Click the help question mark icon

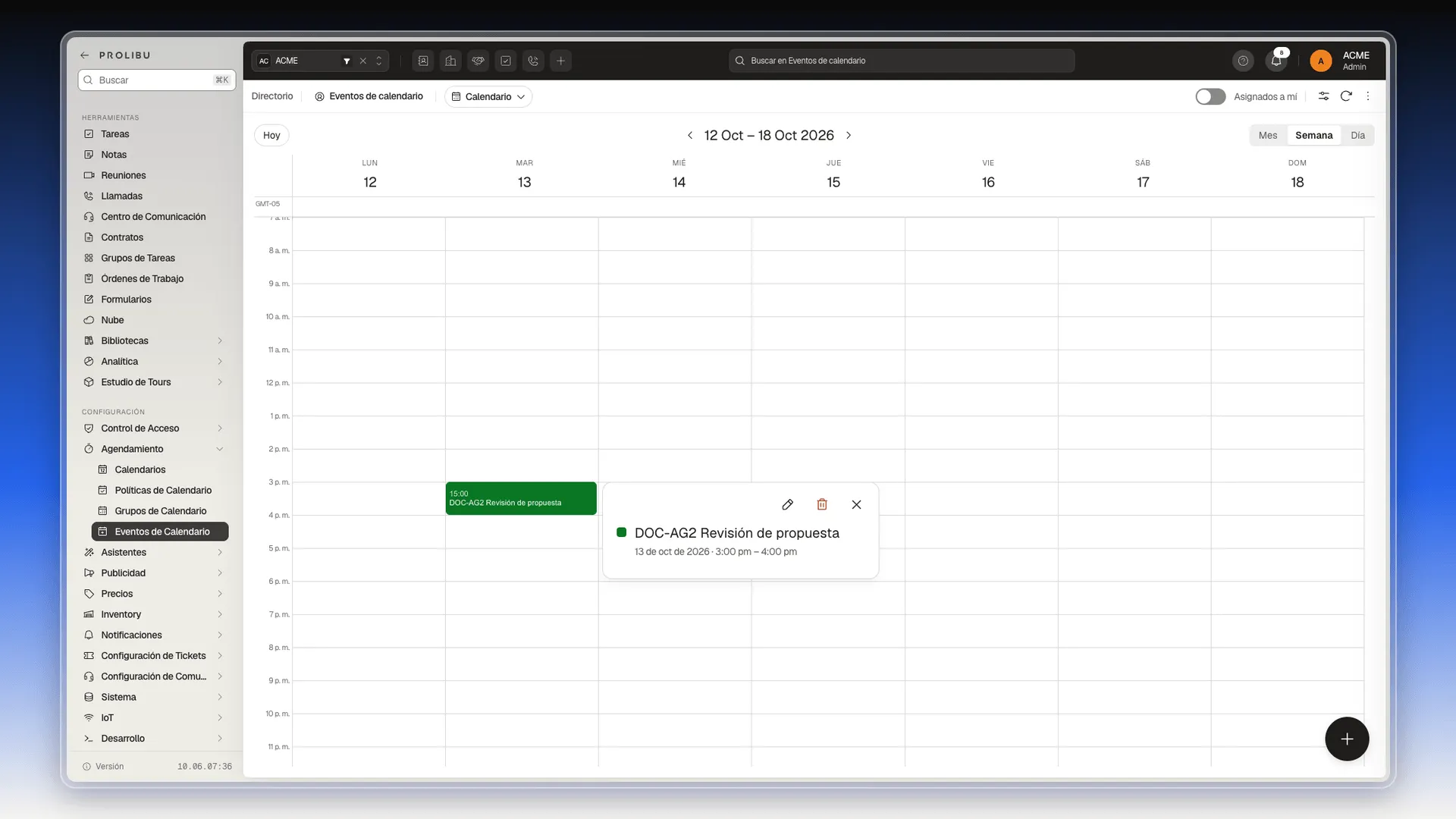1243,61
